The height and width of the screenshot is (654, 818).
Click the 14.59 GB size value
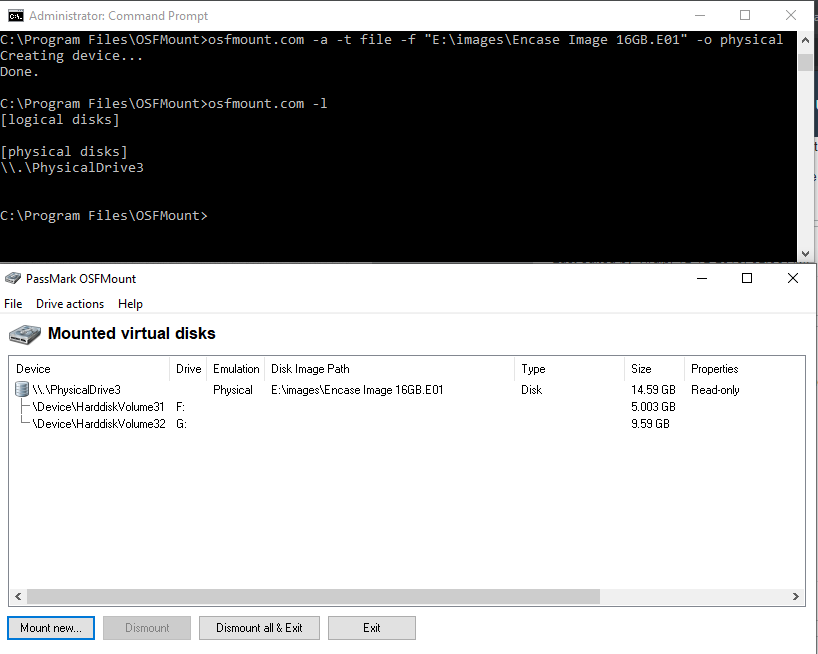pos(653,390)
